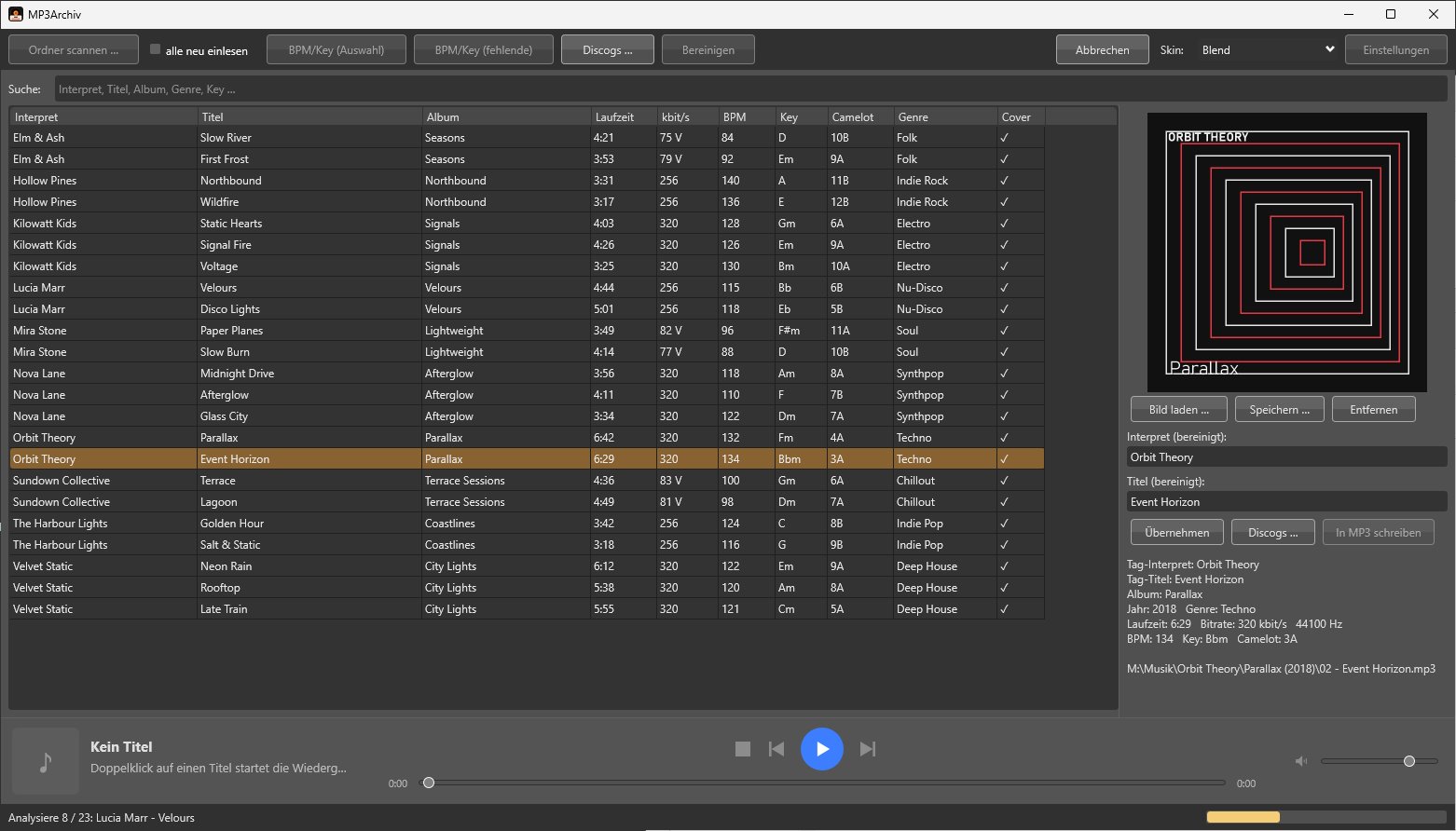The width and height of the screenshot is (1456, 831).
Task: Click the Interpret (bereinigt) field
Action: [x=1286, y=457]
